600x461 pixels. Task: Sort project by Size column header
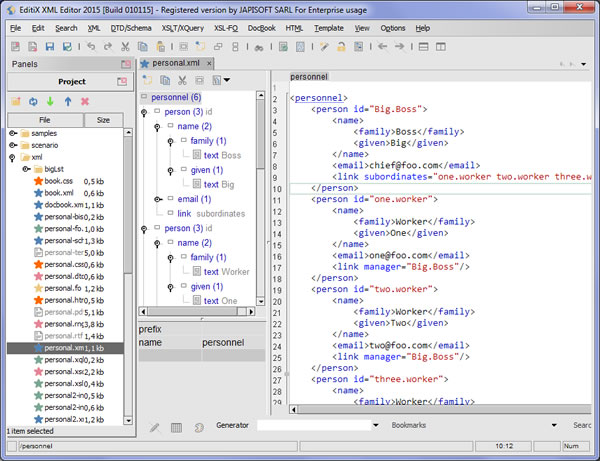(x=103, y=120)
